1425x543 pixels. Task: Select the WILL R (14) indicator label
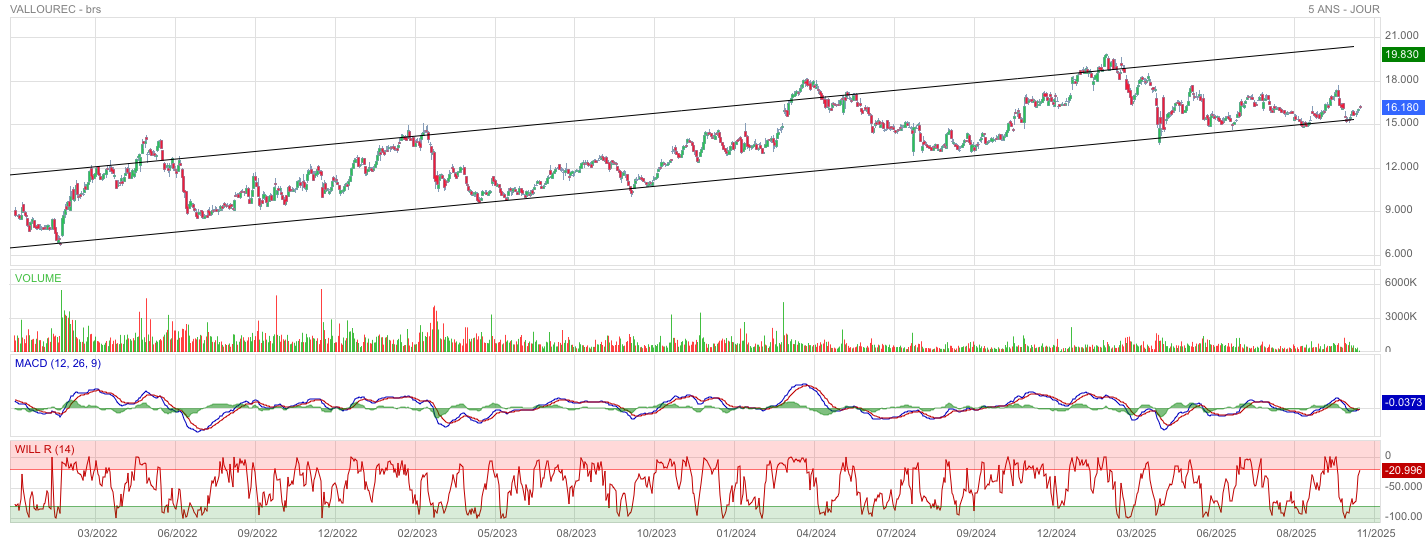tap(45, 449)
